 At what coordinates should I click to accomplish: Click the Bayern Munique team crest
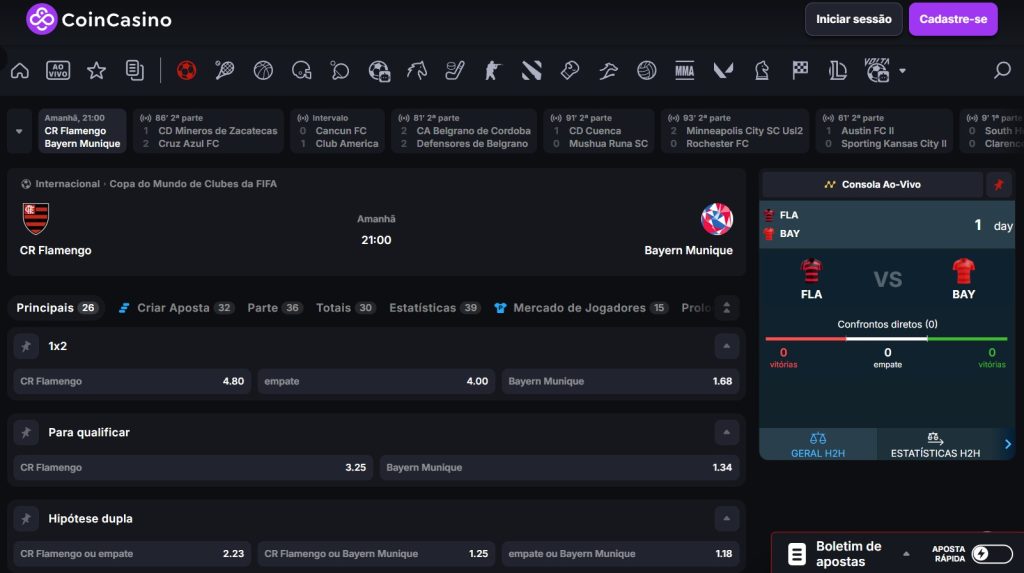click(716, 219)
